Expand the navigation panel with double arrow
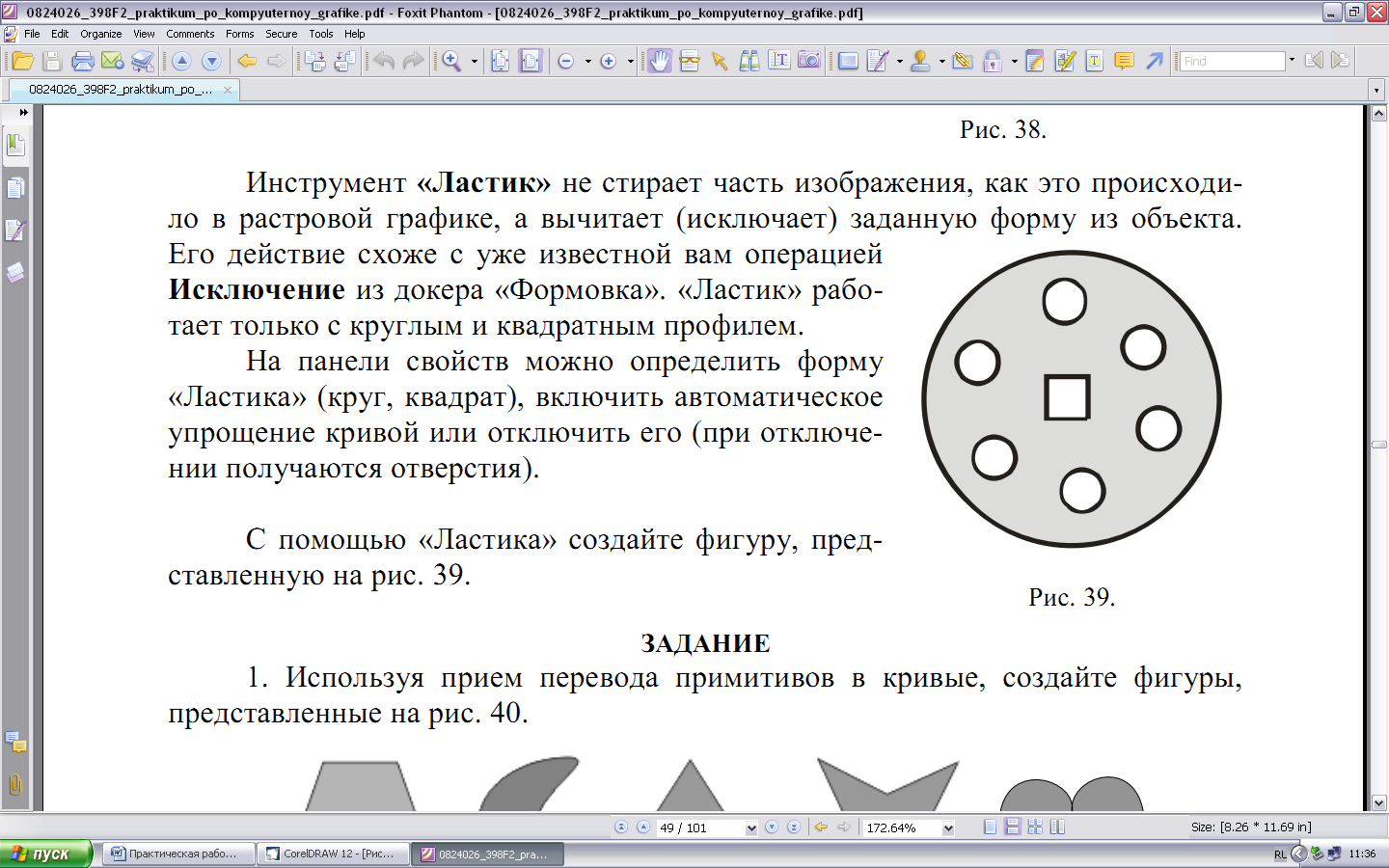1389x868 pixels. click(x=23, y=113)
